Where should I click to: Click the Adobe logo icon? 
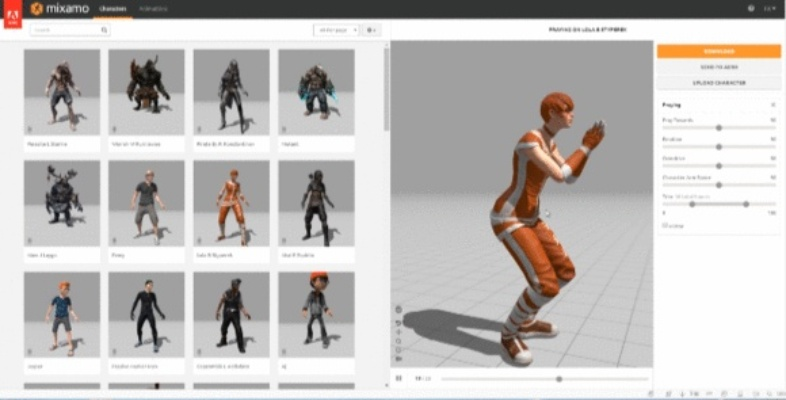tap(12, 16)
